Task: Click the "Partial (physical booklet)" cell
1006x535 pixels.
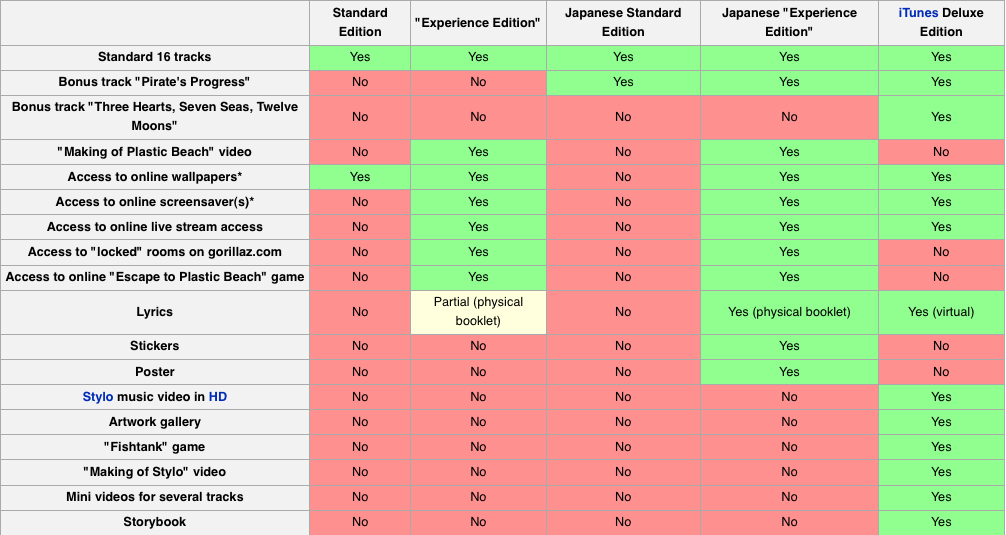Action: tap(478, 311)
